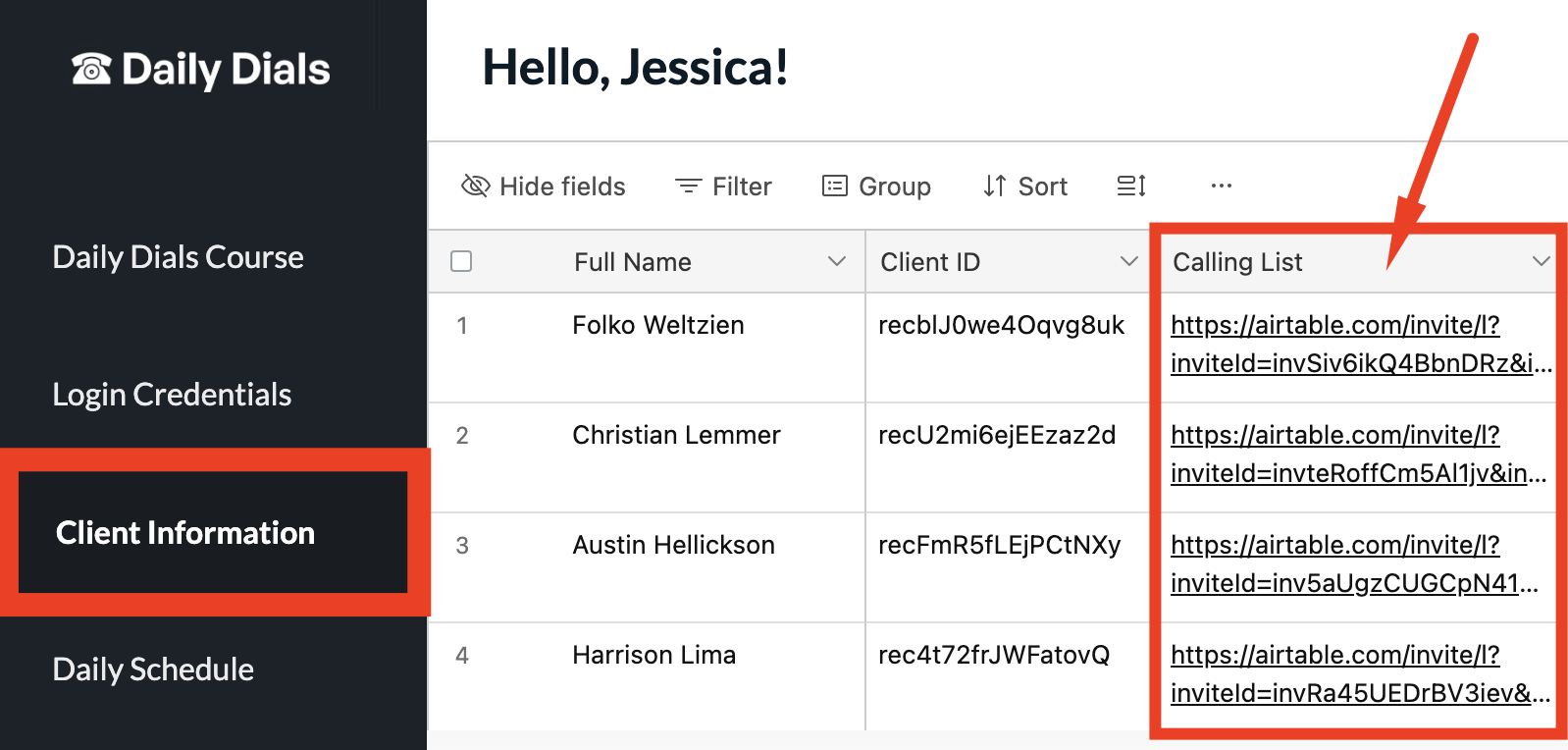Open the Group menu
This screenshot has height=750, width=1568.
pyautogui.click(x=876, y=186)
